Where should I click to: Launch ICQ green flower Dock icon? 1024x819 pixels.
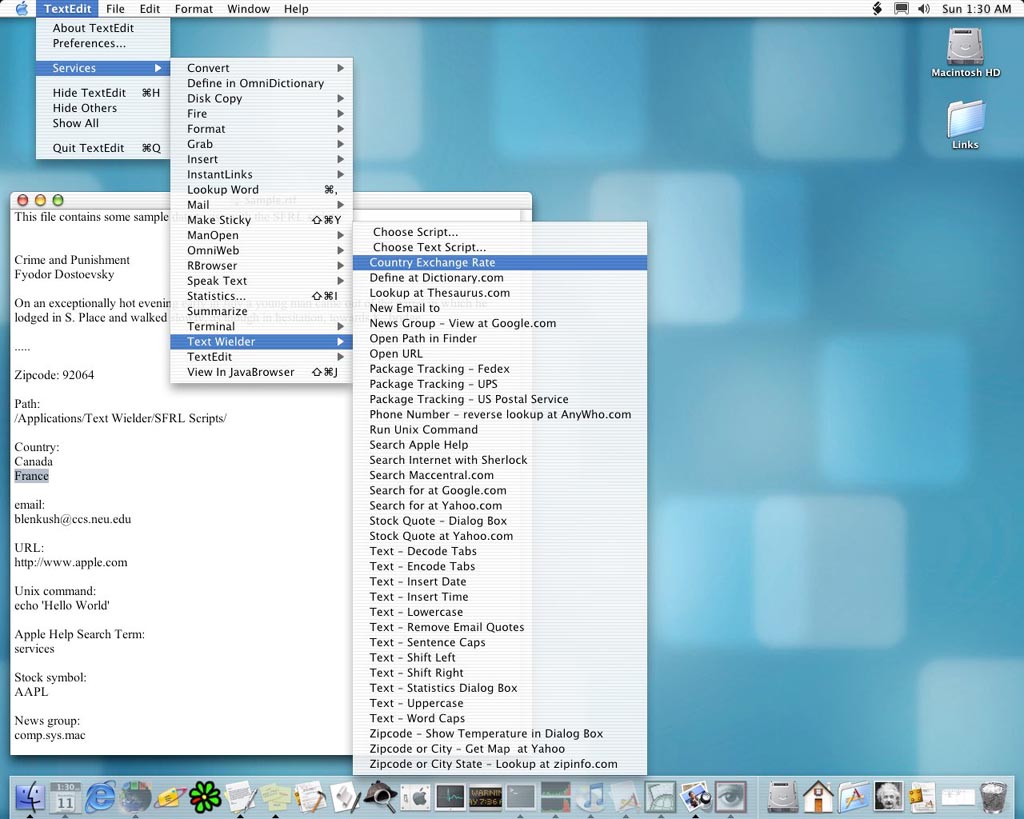click(x=206, y=797)
